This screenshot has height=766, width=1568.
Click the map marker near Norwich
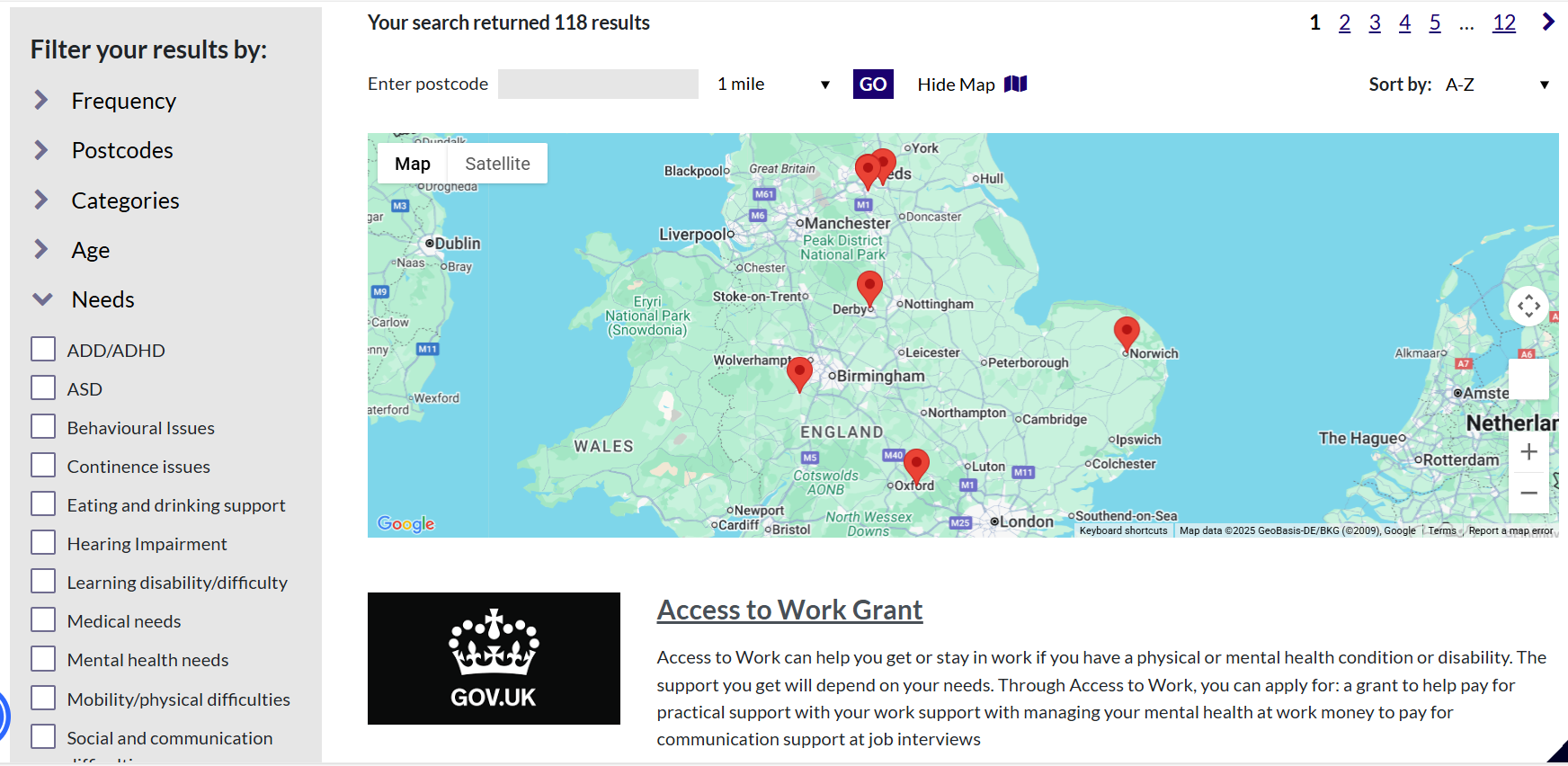coord(1126,332)
